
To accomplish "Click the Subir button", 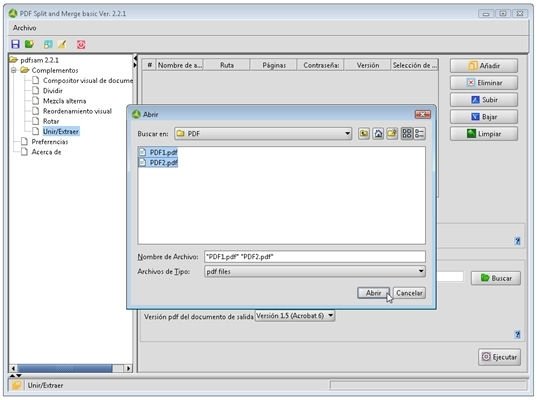I will [x=484, y=100].
